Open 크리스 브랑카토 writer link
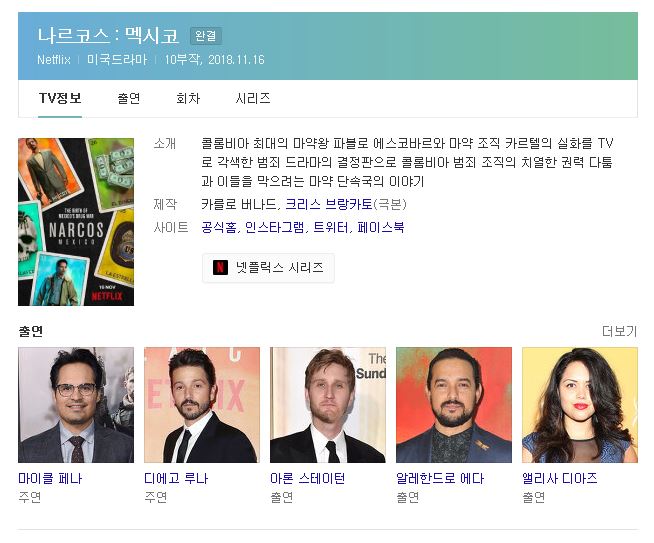The height and width of the screenshot is (543, 654). (x=329, y=204)
